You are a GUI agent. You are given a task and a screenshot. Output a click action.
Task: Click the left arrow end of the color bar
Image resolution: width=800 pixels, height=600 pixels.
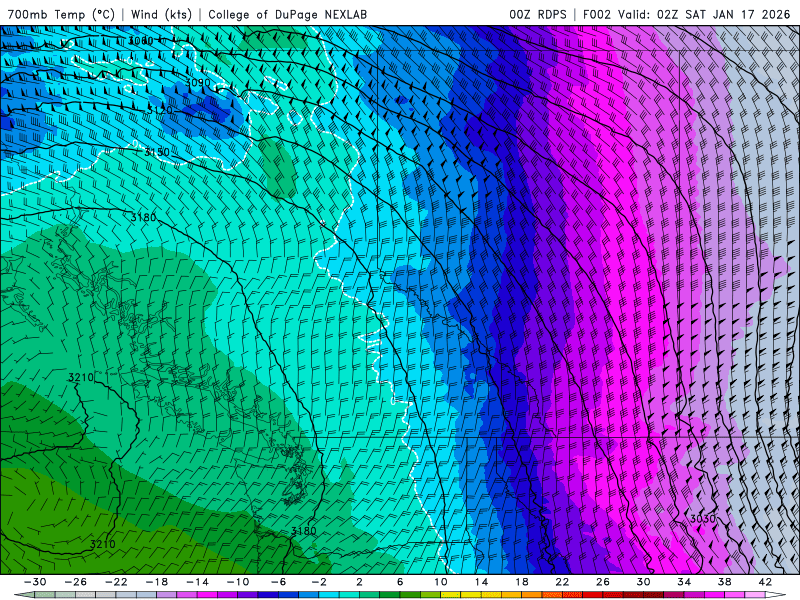(x=24, y=595)
